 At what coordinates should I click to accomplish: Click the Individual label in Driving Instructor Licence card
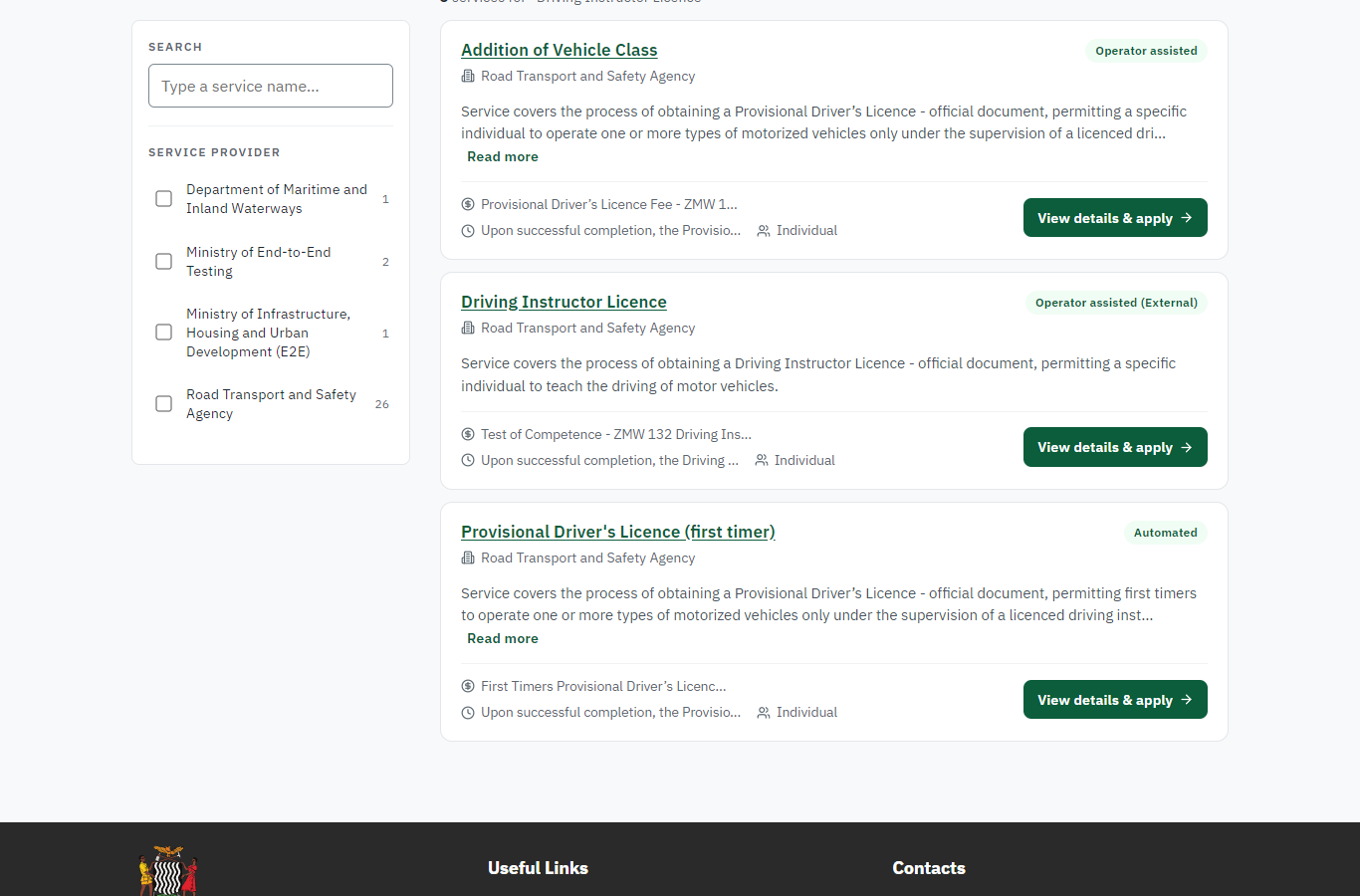pos(804,461)
